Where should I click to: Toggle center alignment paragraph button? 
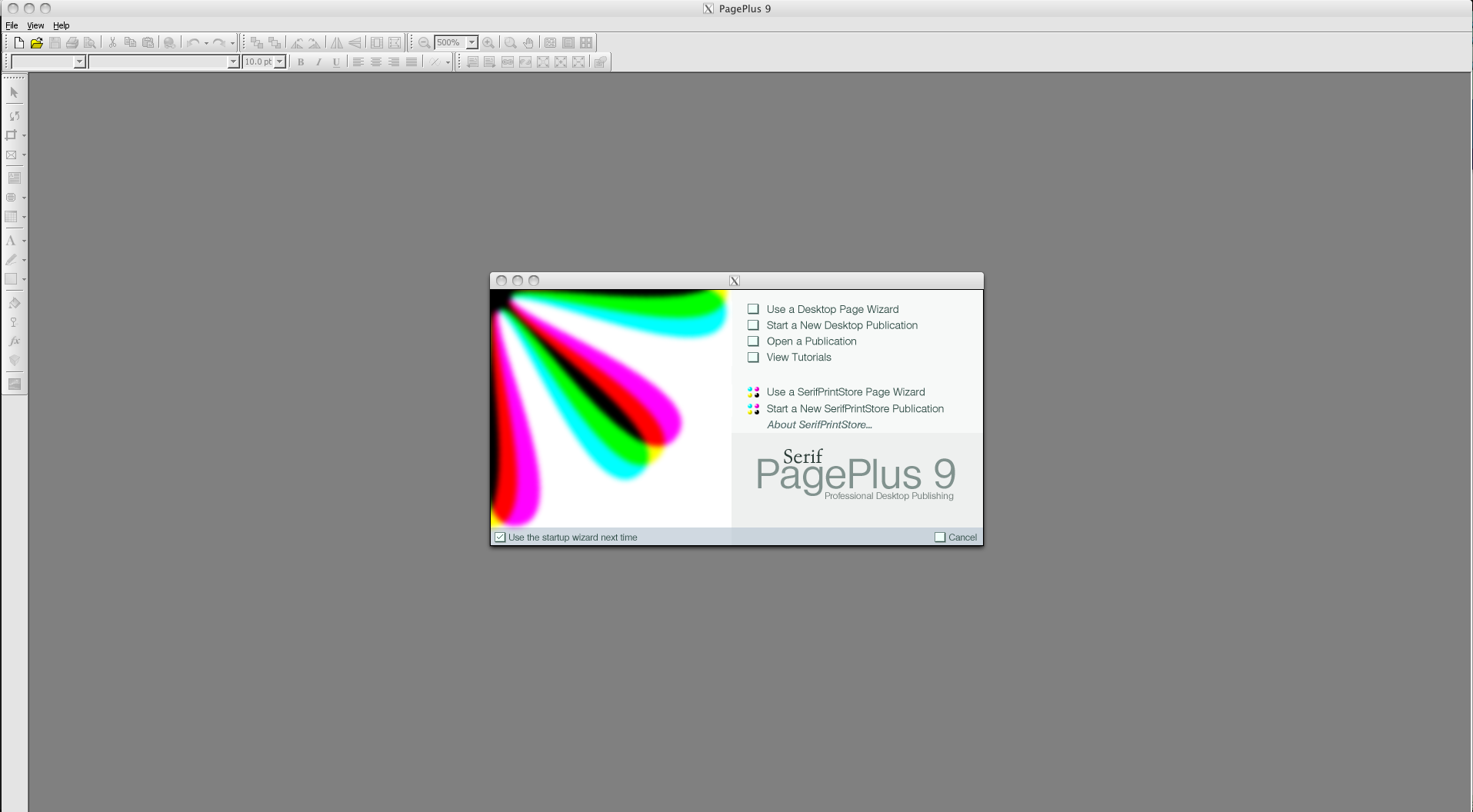[x=376, y=62]
